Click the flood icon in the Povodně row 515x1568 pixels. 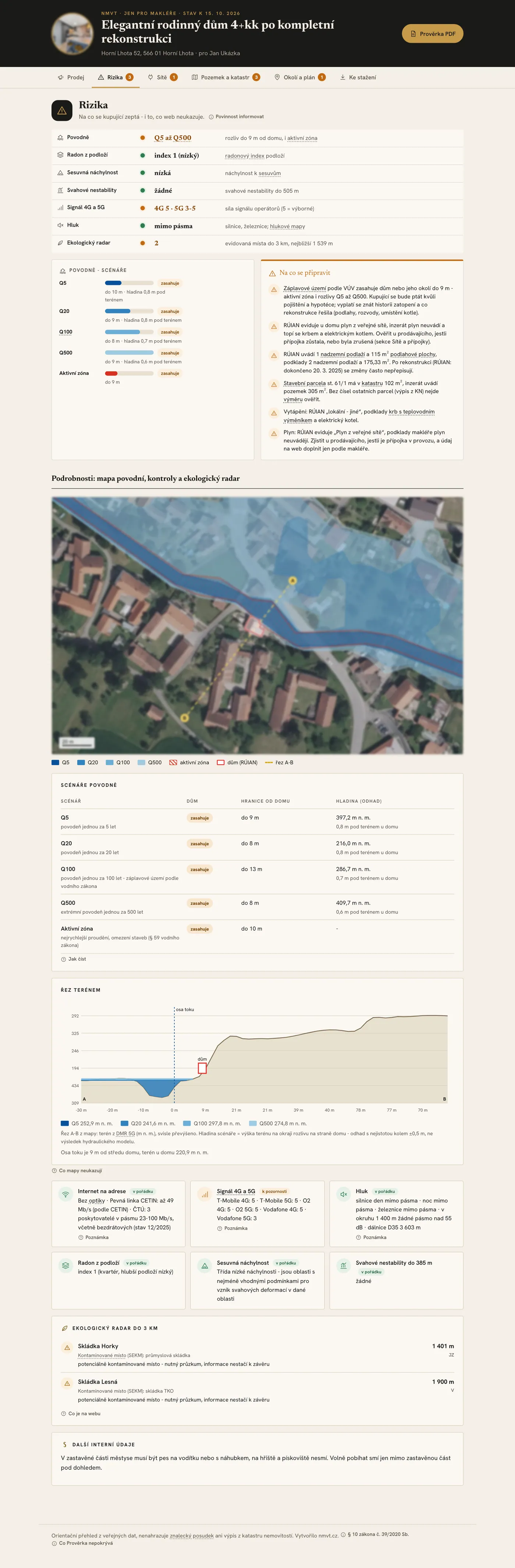(x=60, y=138)
